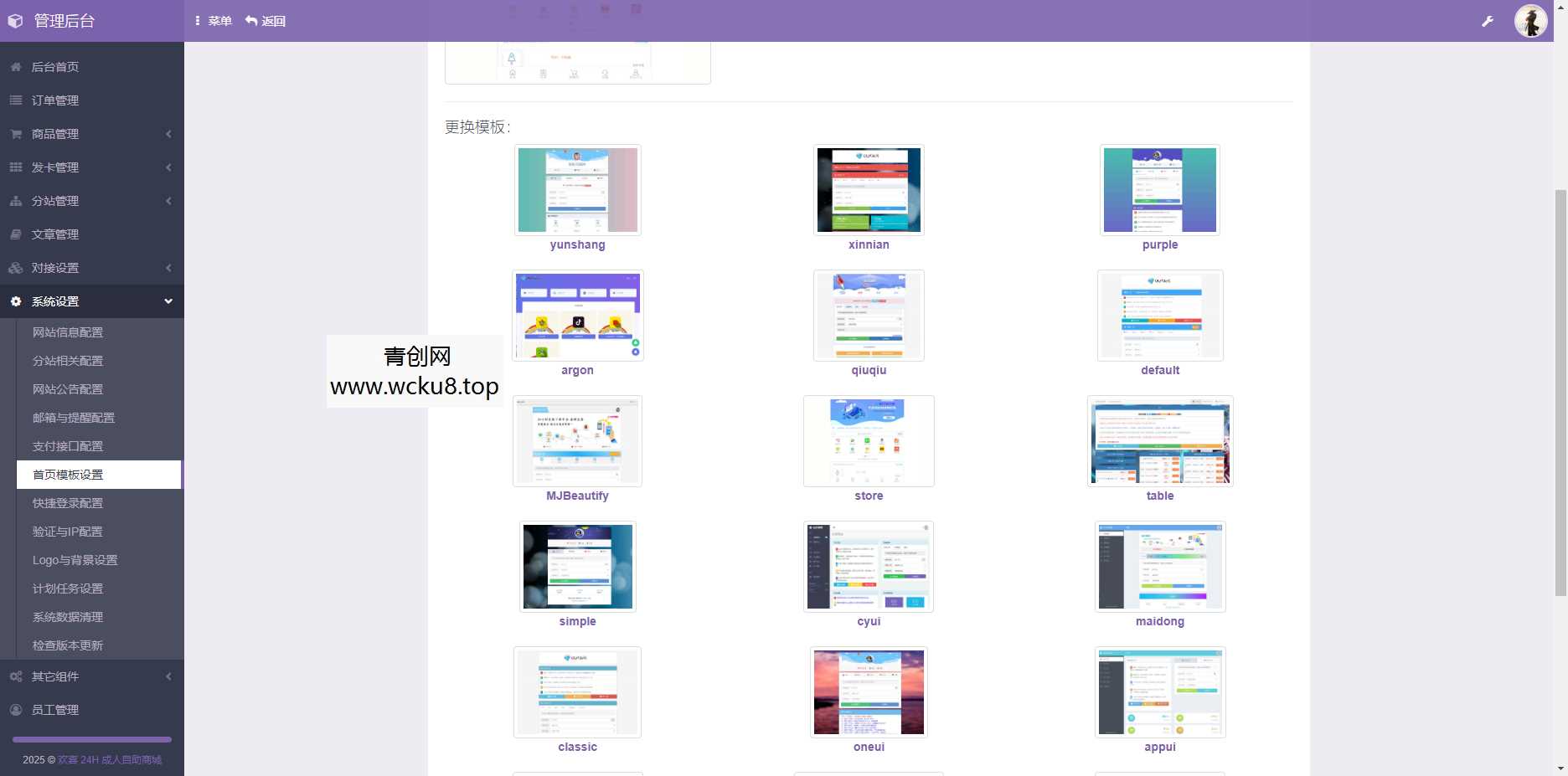Viewport: 1568px width, 776px height.
Task: Click the 管理后台 cube logo icon
Action: [14, 20]
